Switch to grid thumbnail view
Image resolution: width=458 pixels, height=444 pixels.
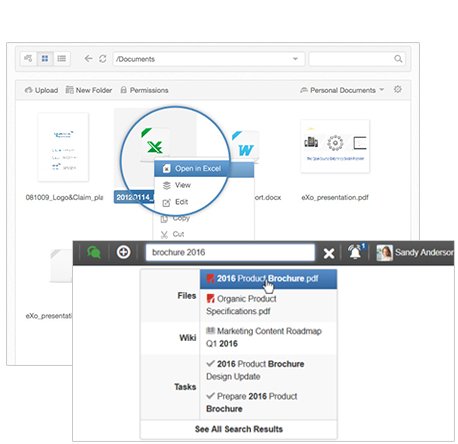[x=45, y=59]
